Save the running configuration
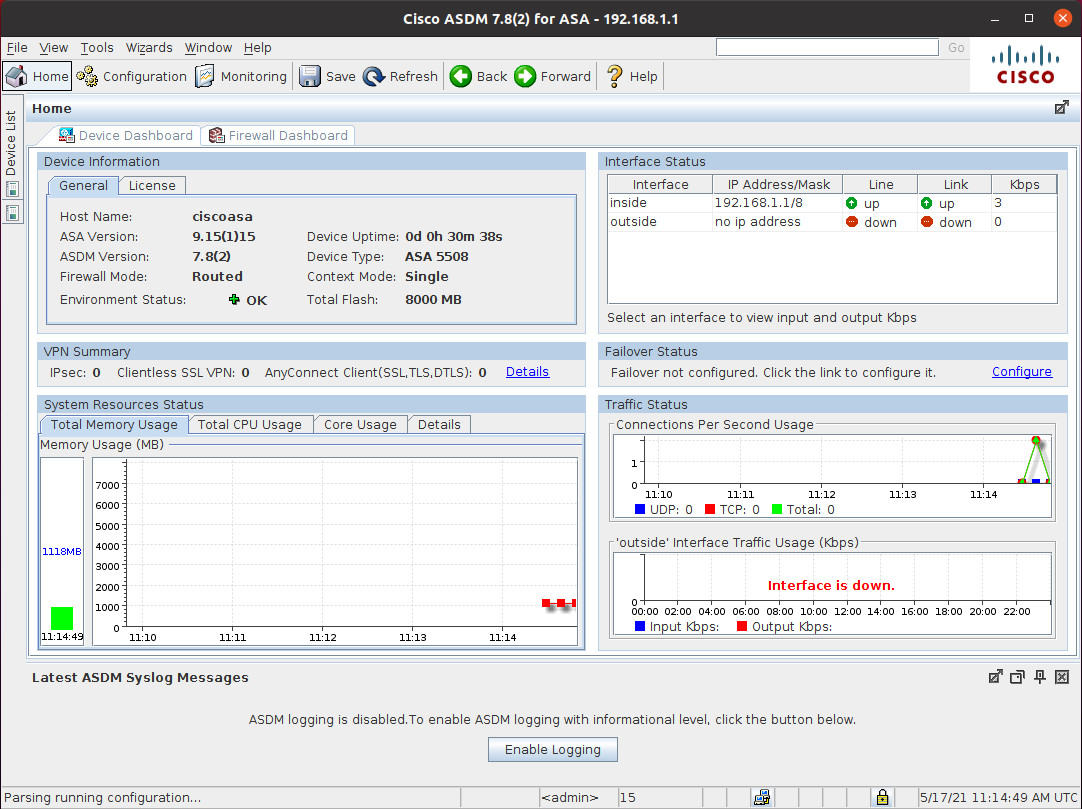Screen dimensions: 1082x809 [x=328, y=77]
